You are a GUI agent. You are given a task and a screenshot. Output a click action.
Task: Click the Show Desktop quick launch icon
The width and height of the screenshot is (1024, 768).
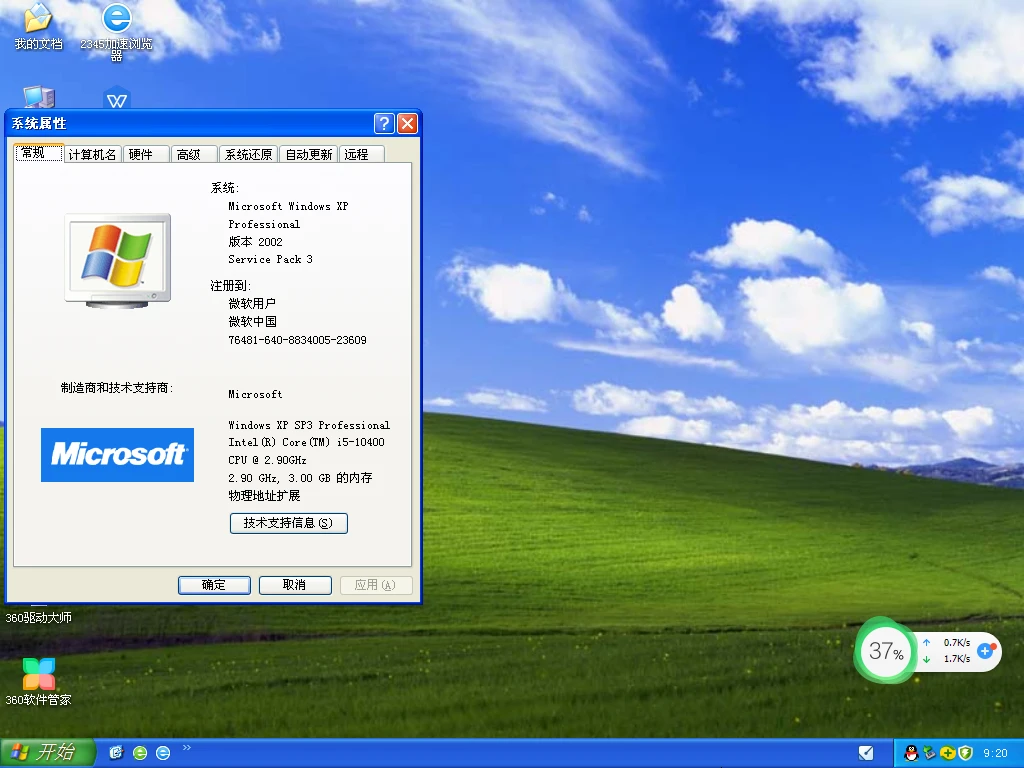point(116,753)
